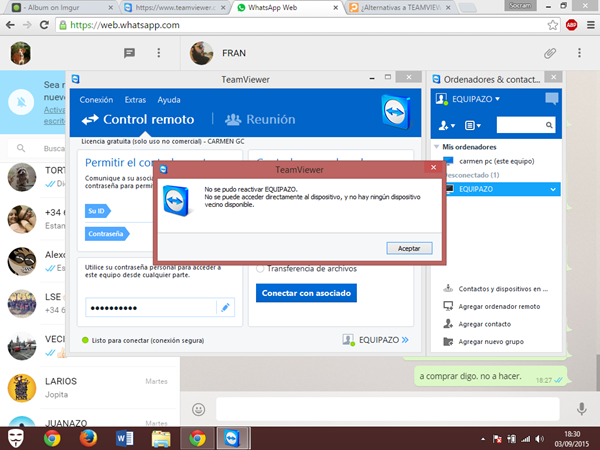600x450 pixels.
Task: Click the Conectar con asociado button
Action: click(306, 293)
